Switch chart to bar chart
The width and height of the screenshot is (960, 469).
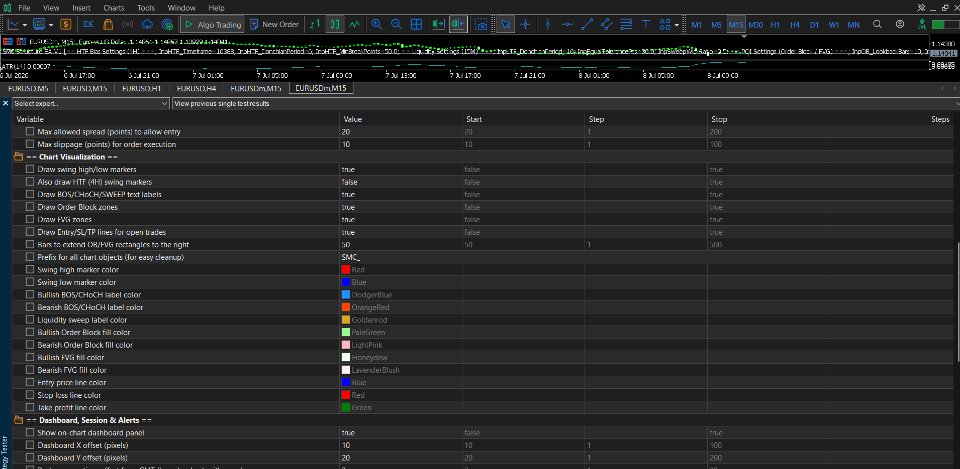tap(315, 24)
